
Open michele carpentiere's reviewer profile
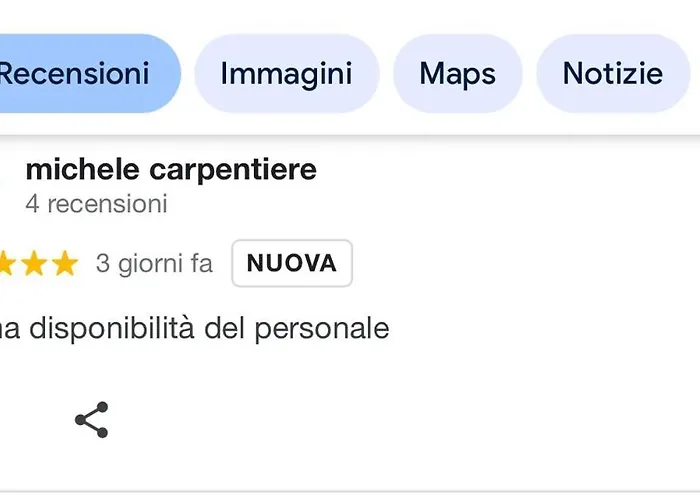[171, 170]
